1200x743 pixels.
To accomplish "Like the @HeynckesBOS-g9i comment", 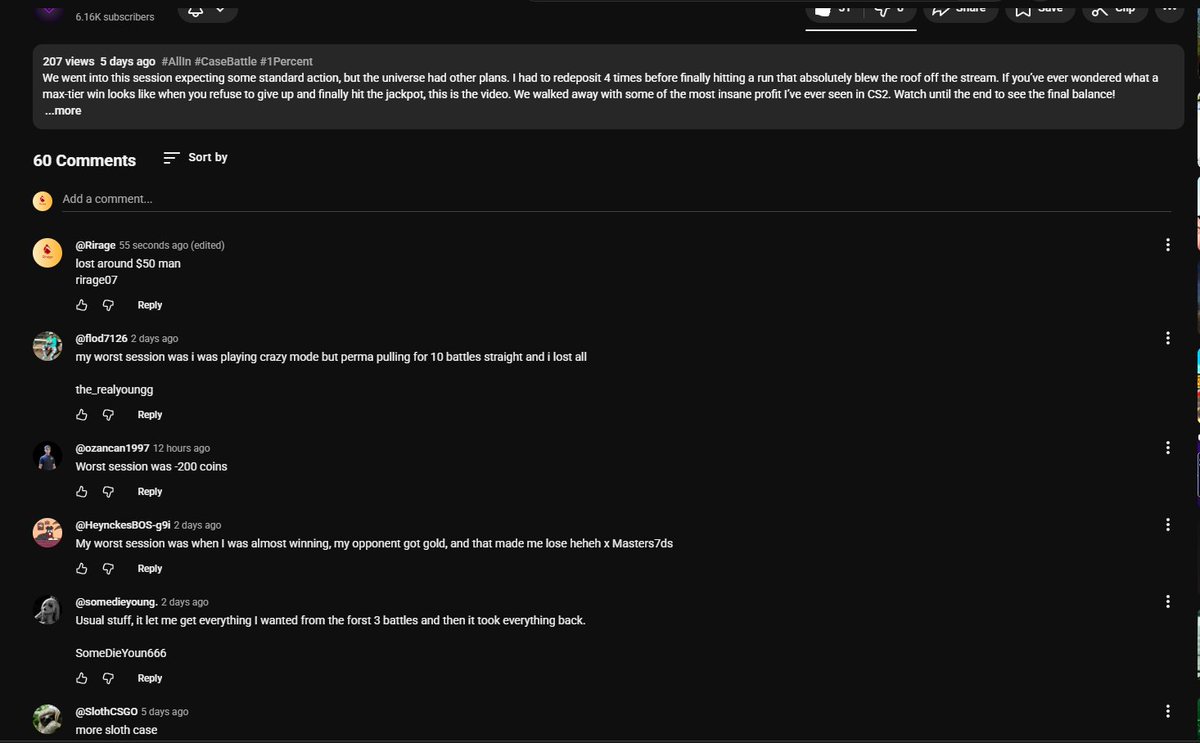I will 82,569.
